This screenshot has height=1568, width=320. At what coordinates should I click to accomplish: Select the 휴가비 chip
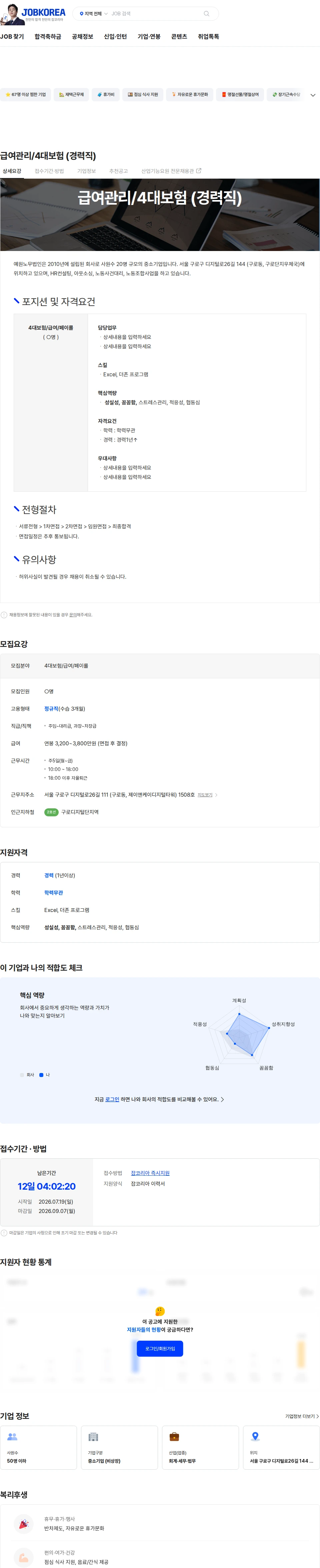[x=106, y=94]
